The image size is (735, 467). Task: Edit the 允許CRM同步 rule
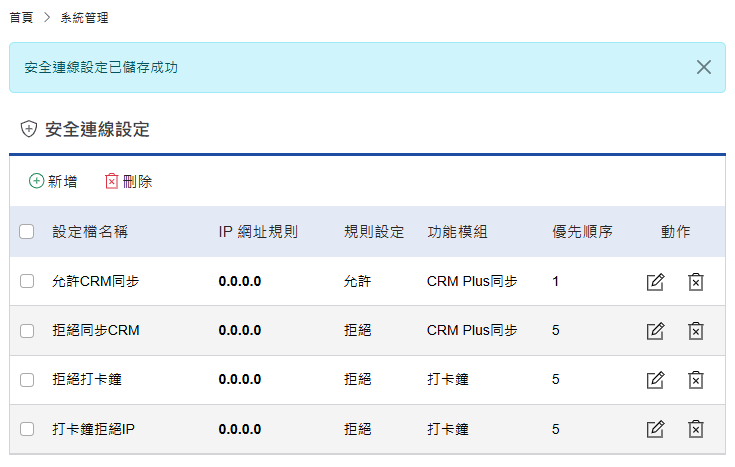[655, 282]
